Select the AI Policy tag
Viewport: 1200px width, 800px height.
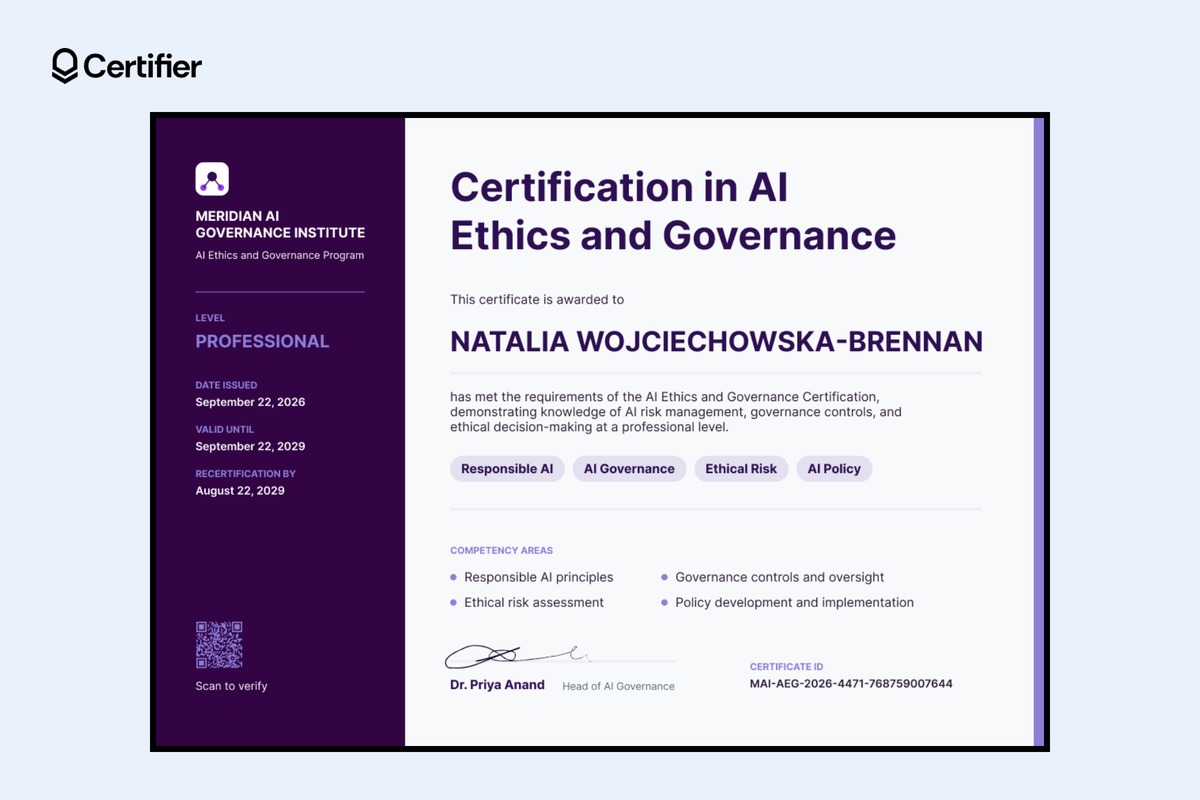[x=834, y=468]
